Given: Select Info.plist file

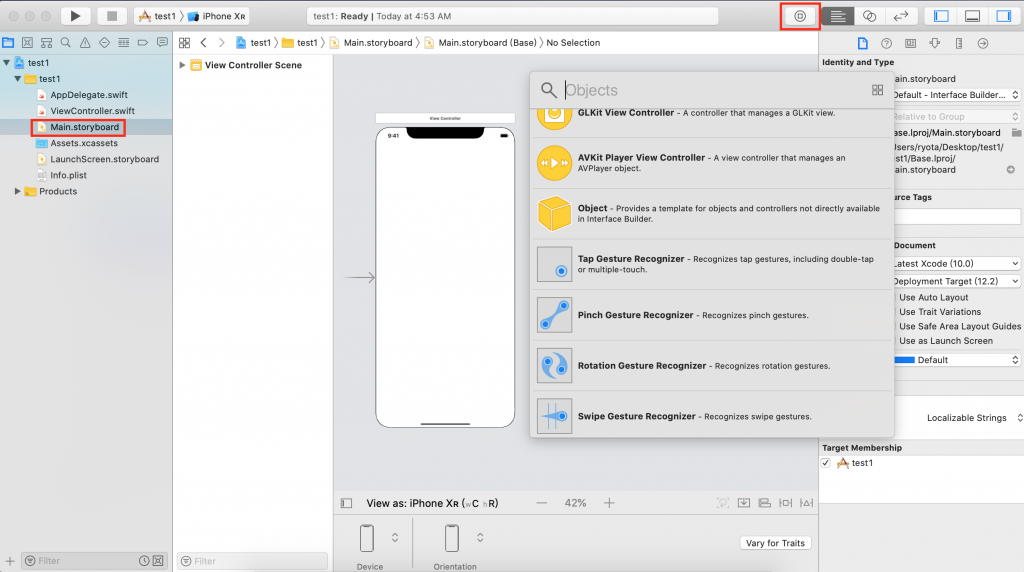Looking at the screenshot, I should [69, 175].
